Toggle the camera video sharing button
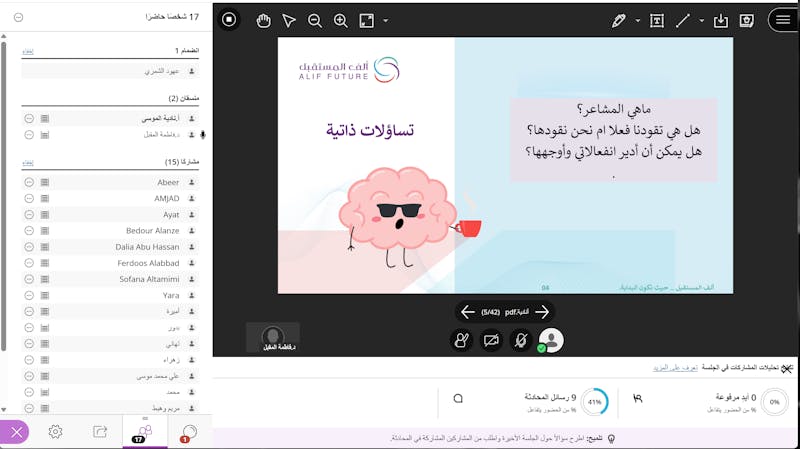 click(491, 340)
